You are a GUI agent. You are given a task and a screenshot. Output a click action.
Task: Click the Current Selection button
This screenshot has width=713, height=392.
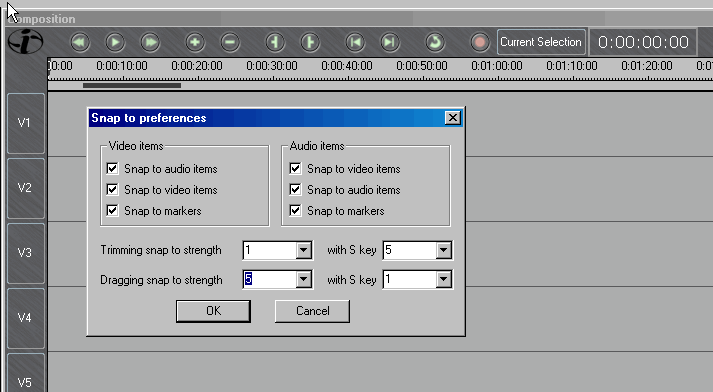click(541, 42)
